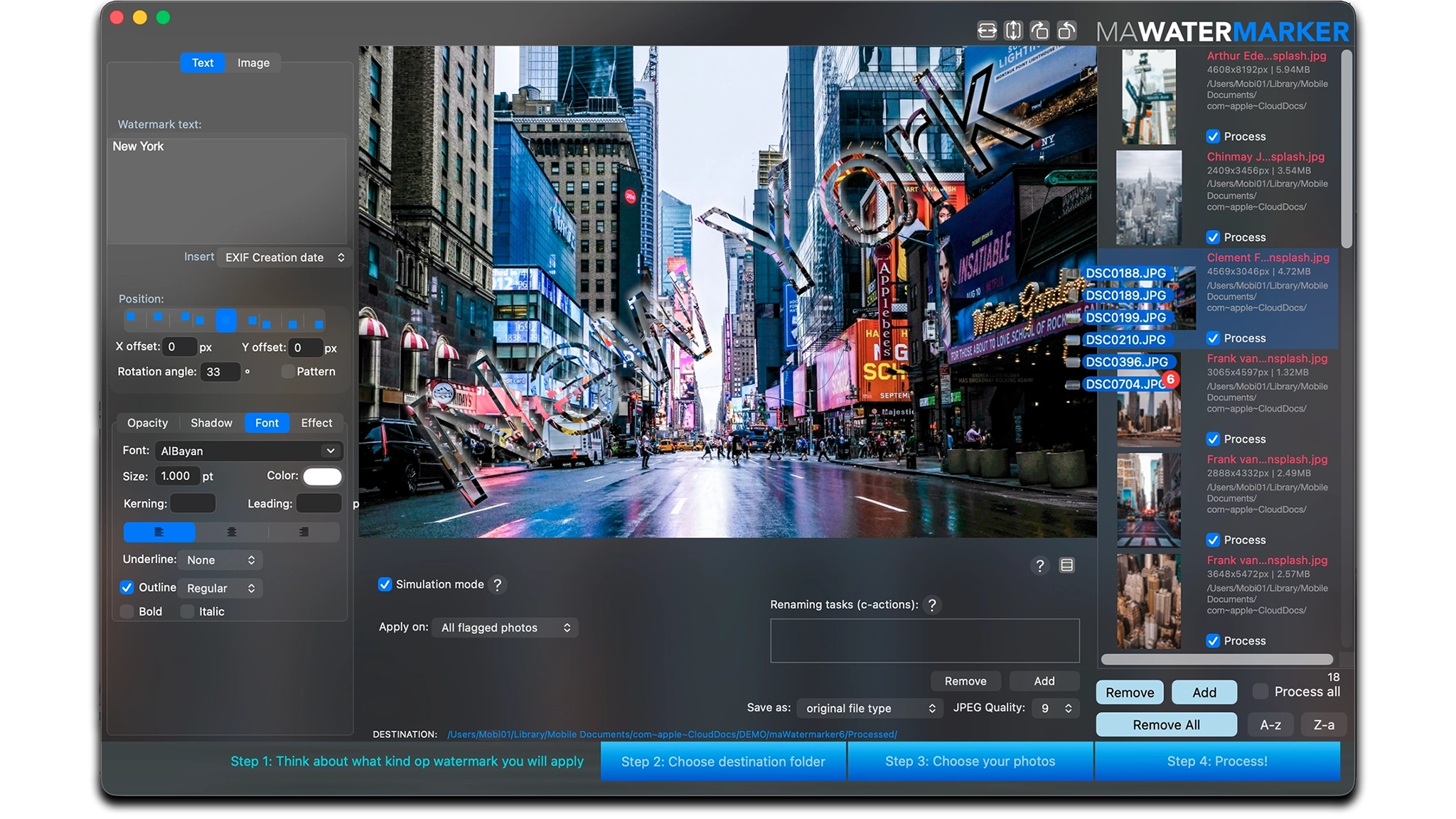Switch to the Effect tab
This screenshot has width=1456, height=819.
316,423
